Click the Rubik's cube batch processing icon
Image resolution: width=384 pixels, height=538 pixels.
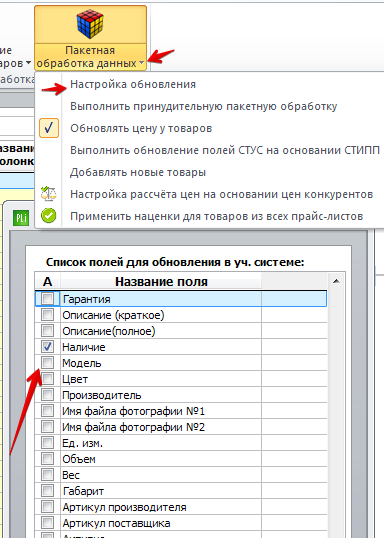click(x=90, y=24)
